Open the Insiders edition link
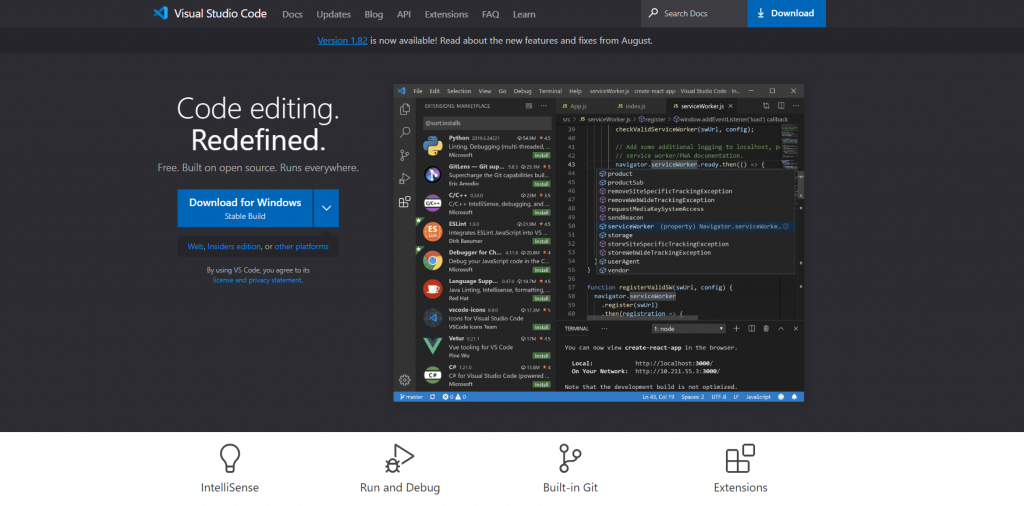The height and width of the screenshot is (506, 1024). click(x=234, y=247)
